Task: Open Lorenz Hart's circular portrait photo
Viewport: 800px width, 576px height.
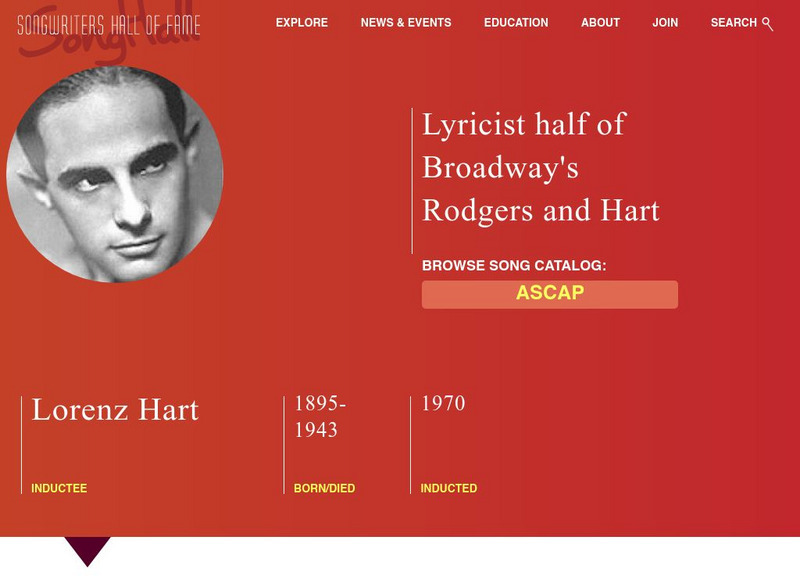Action: (x=110, y=180)
